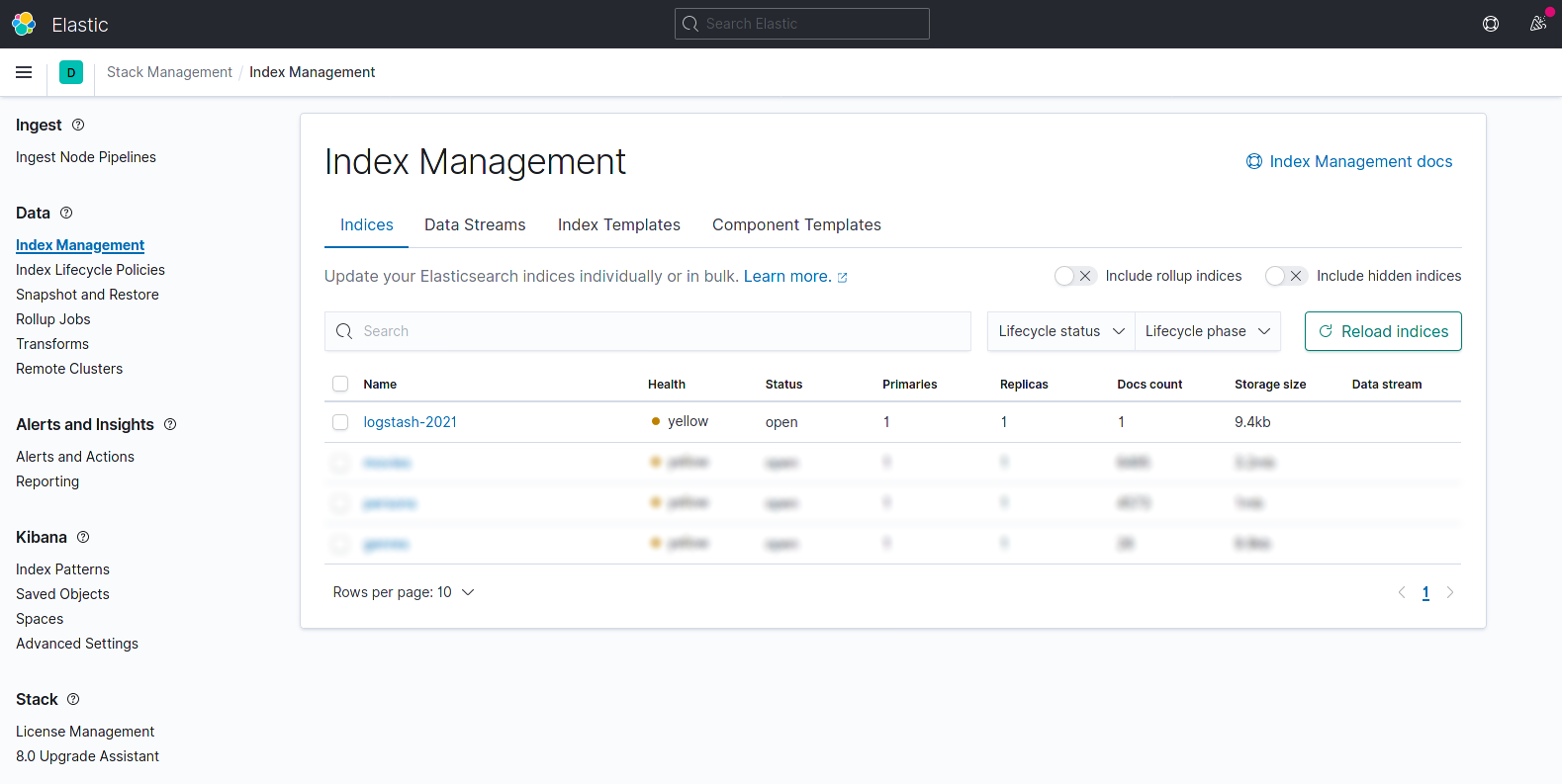Open the help menu lifebuoy icon
This screenshot has width=1562, height=784.
click(x=1491, y=24)
